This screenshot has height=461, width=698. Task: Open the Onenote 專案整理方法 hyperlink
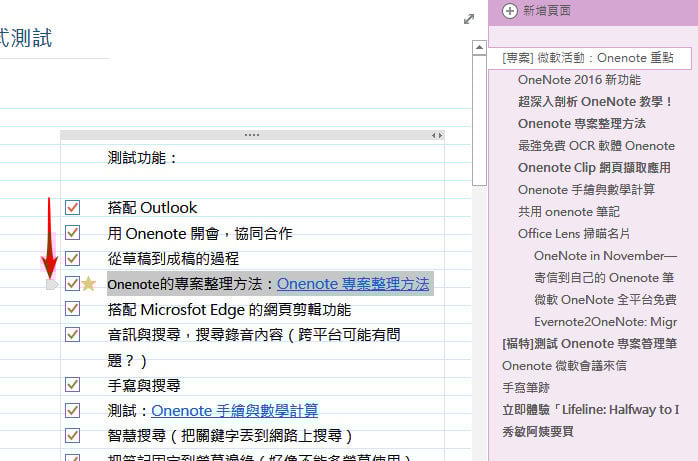(353, 284)
